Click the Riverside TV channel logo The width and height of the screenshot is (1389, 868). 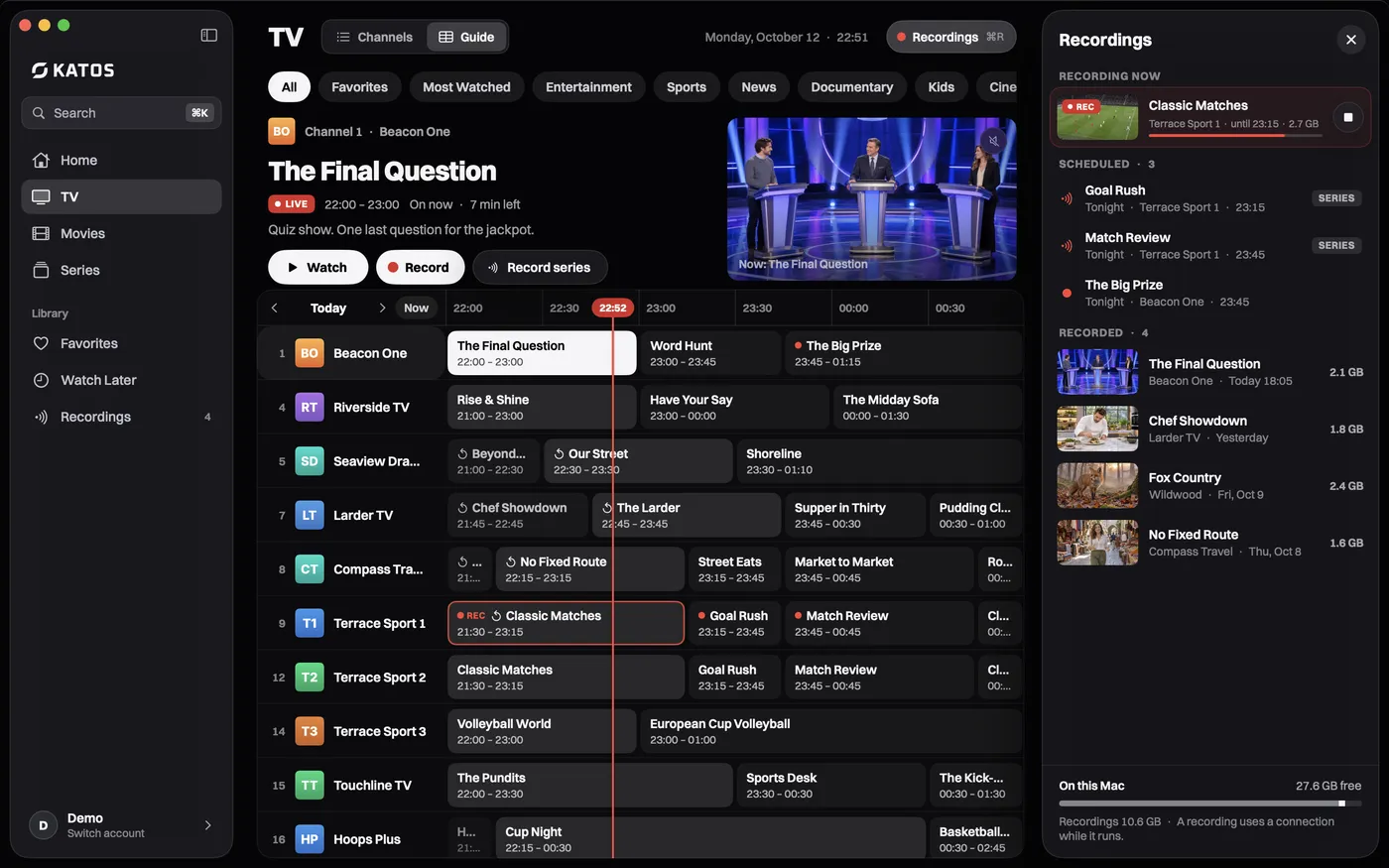point(310,408)
